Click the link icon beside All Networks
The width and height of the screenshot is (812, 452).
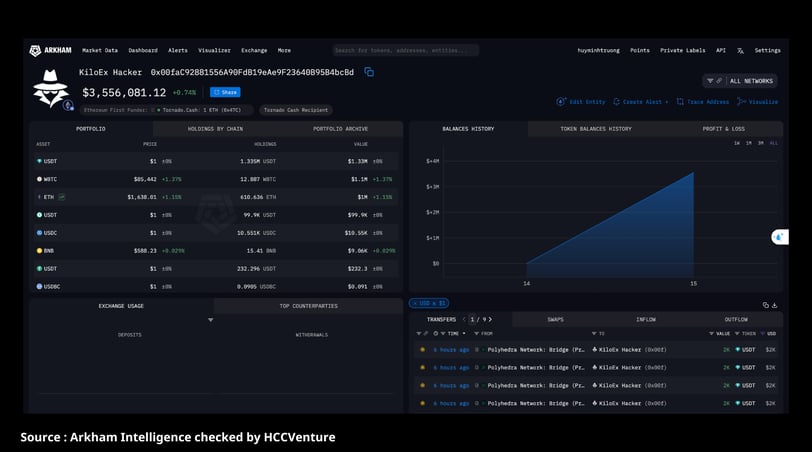point(719,81)
